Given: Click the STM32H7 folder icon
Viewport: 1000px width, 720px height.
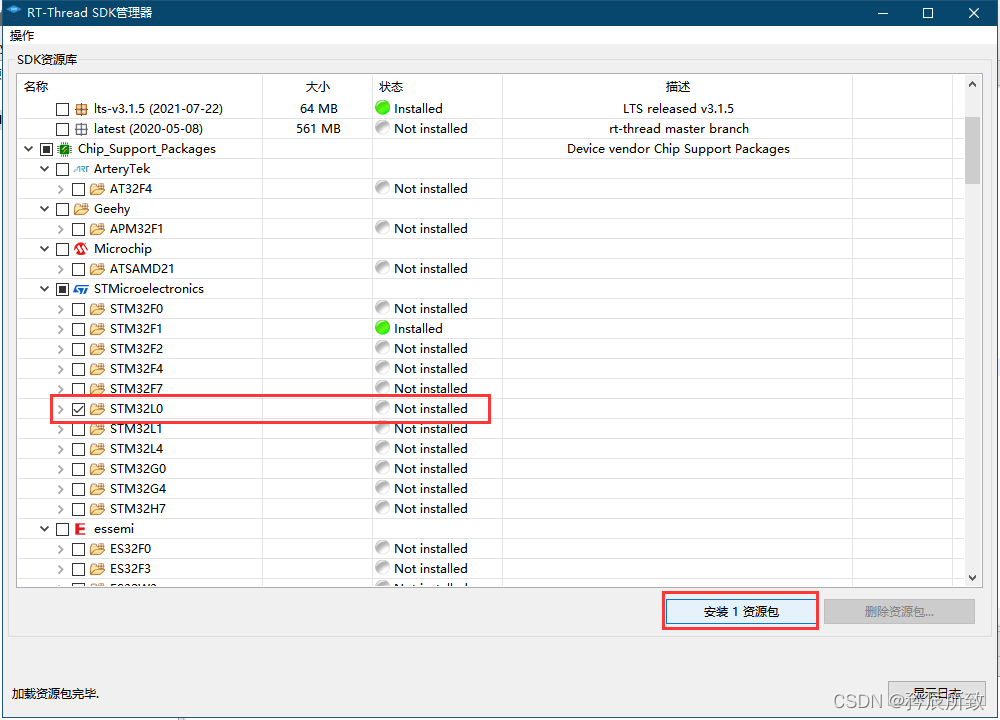Looking at the screenshot, I should 97,509.
